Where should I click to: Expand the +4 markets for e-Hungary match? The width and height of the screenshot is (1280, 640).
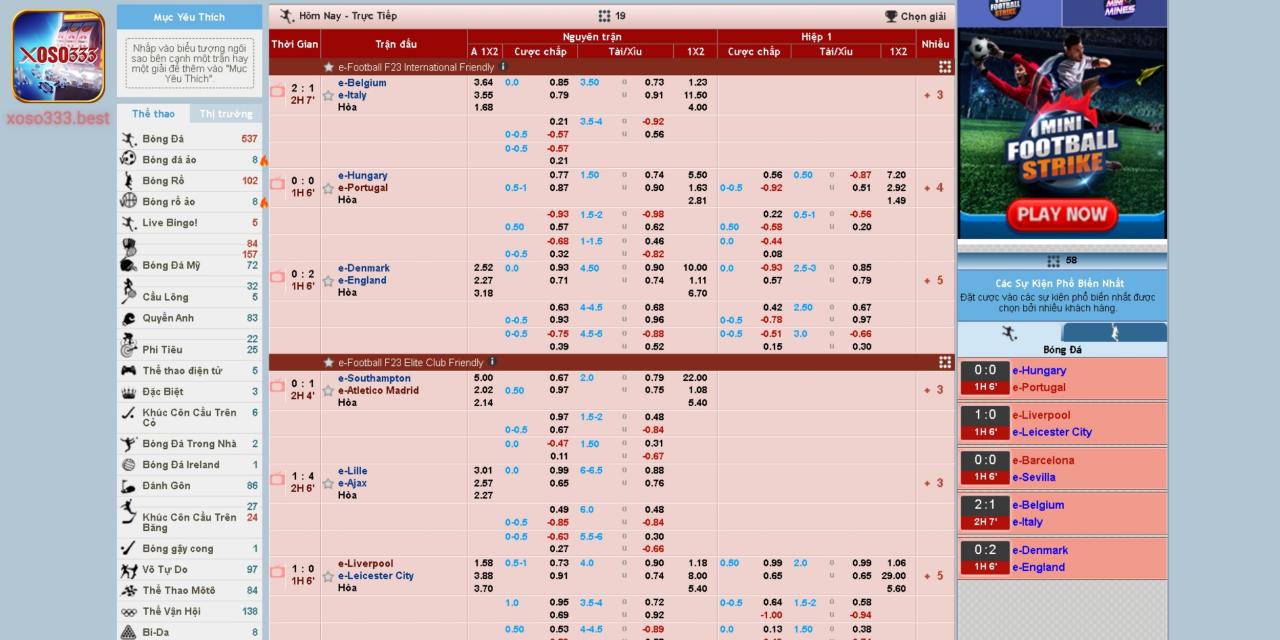[933, 188]
